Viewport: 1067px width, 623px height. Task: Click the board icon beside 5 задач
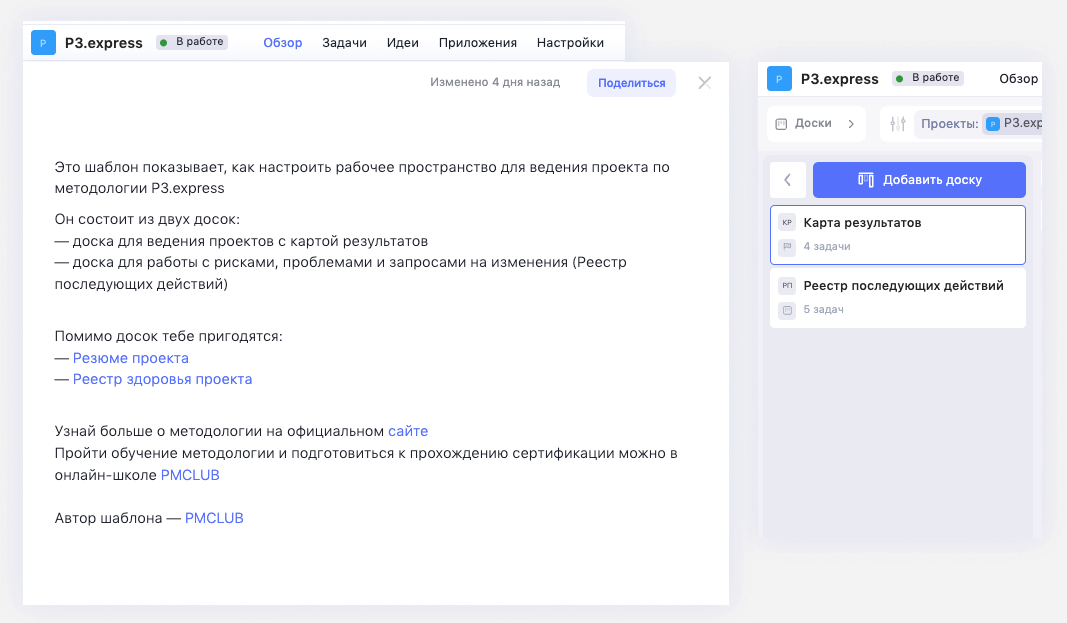[x=788, y=310]
